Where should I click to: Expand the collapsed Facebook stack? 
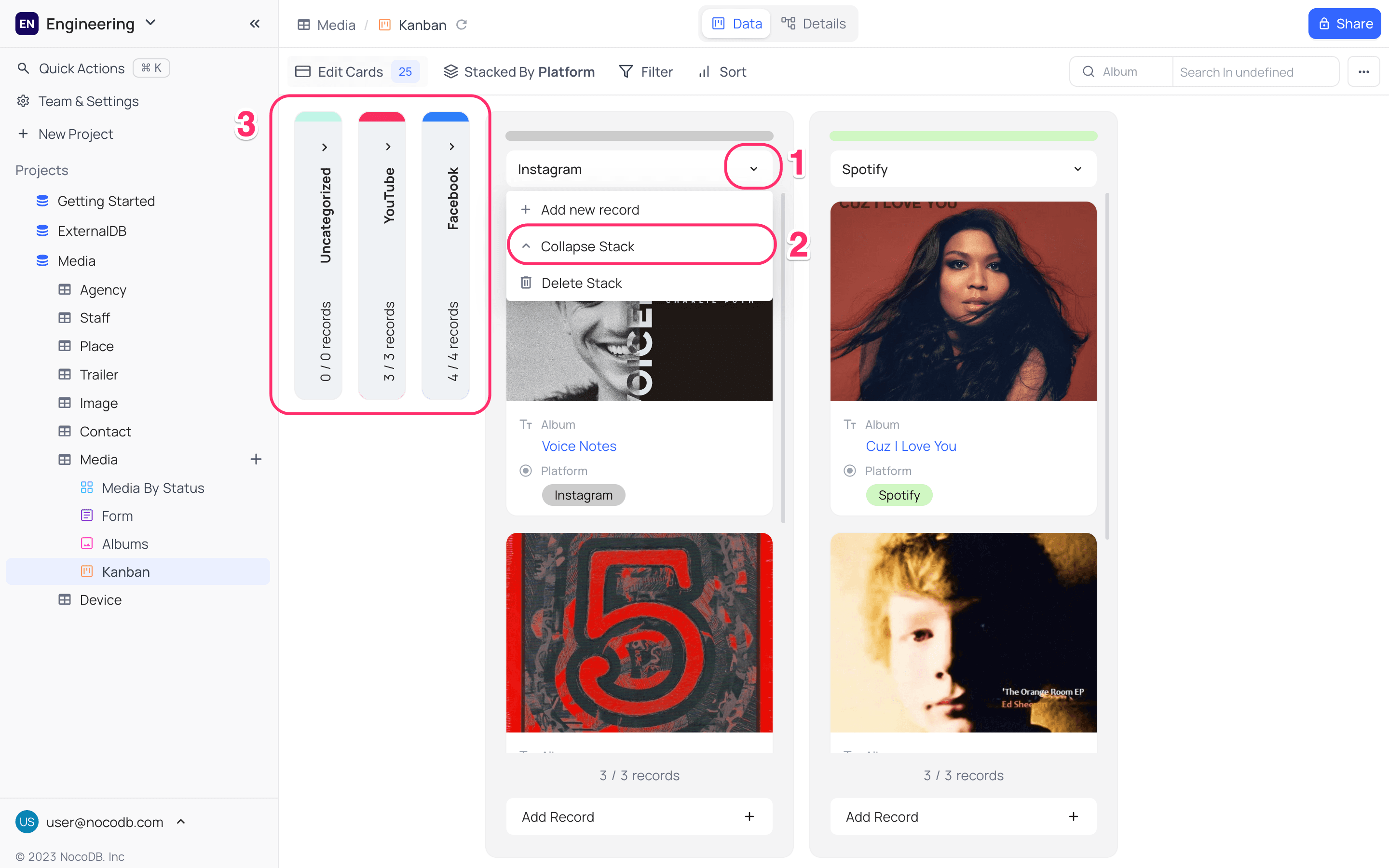[x=452, y=147]
